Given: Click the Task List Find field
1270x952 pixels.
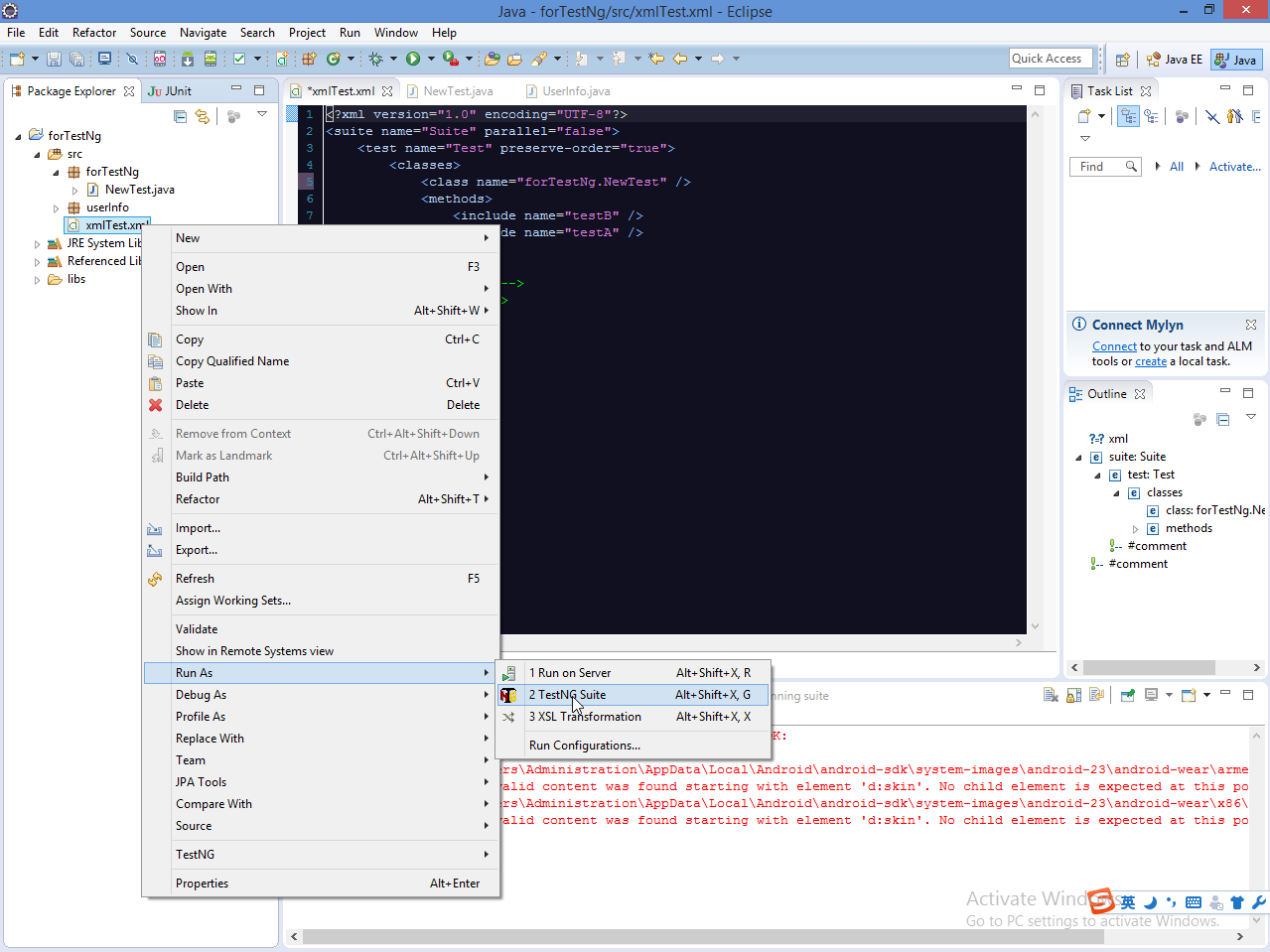Looking at the screenshot, I should pyautogui.click(x=1105, y=167).
